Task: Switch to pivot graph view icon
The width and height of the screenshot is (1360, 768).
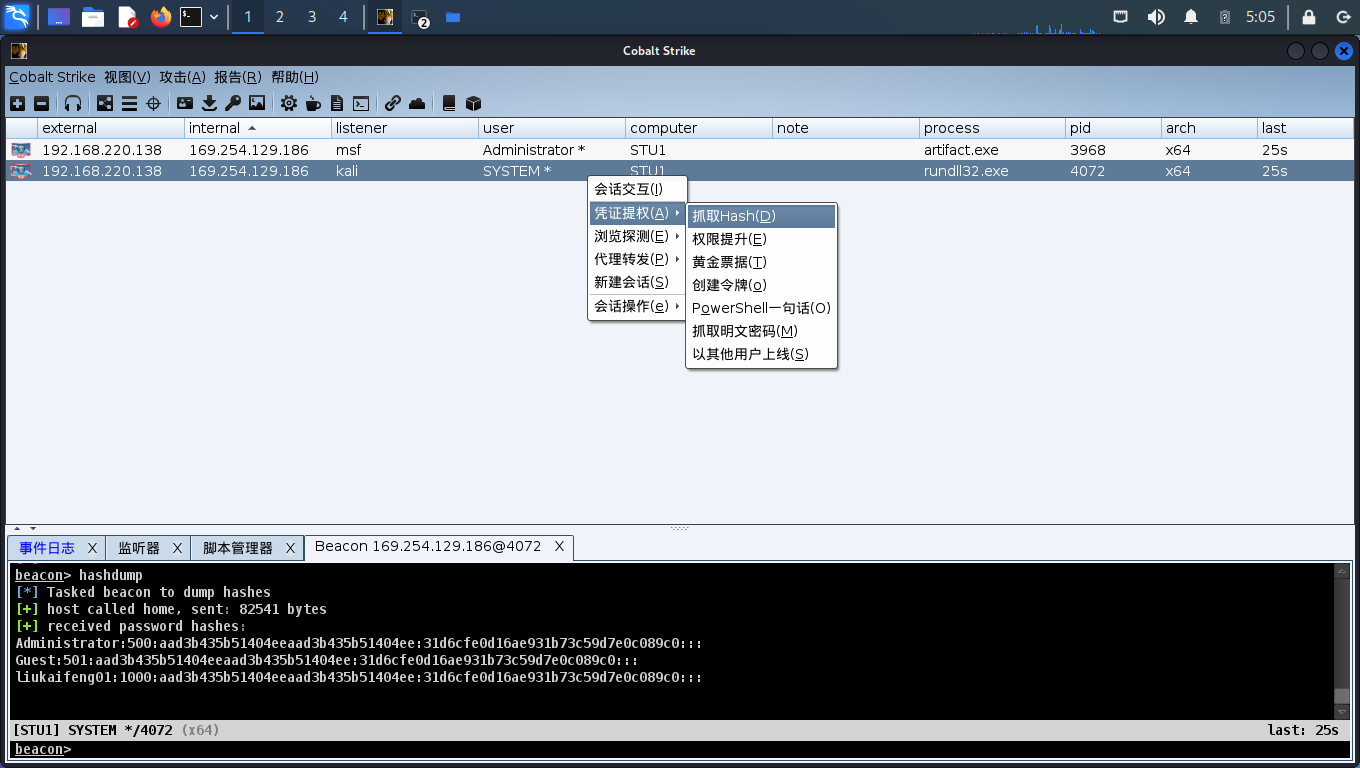Action: 105,103
